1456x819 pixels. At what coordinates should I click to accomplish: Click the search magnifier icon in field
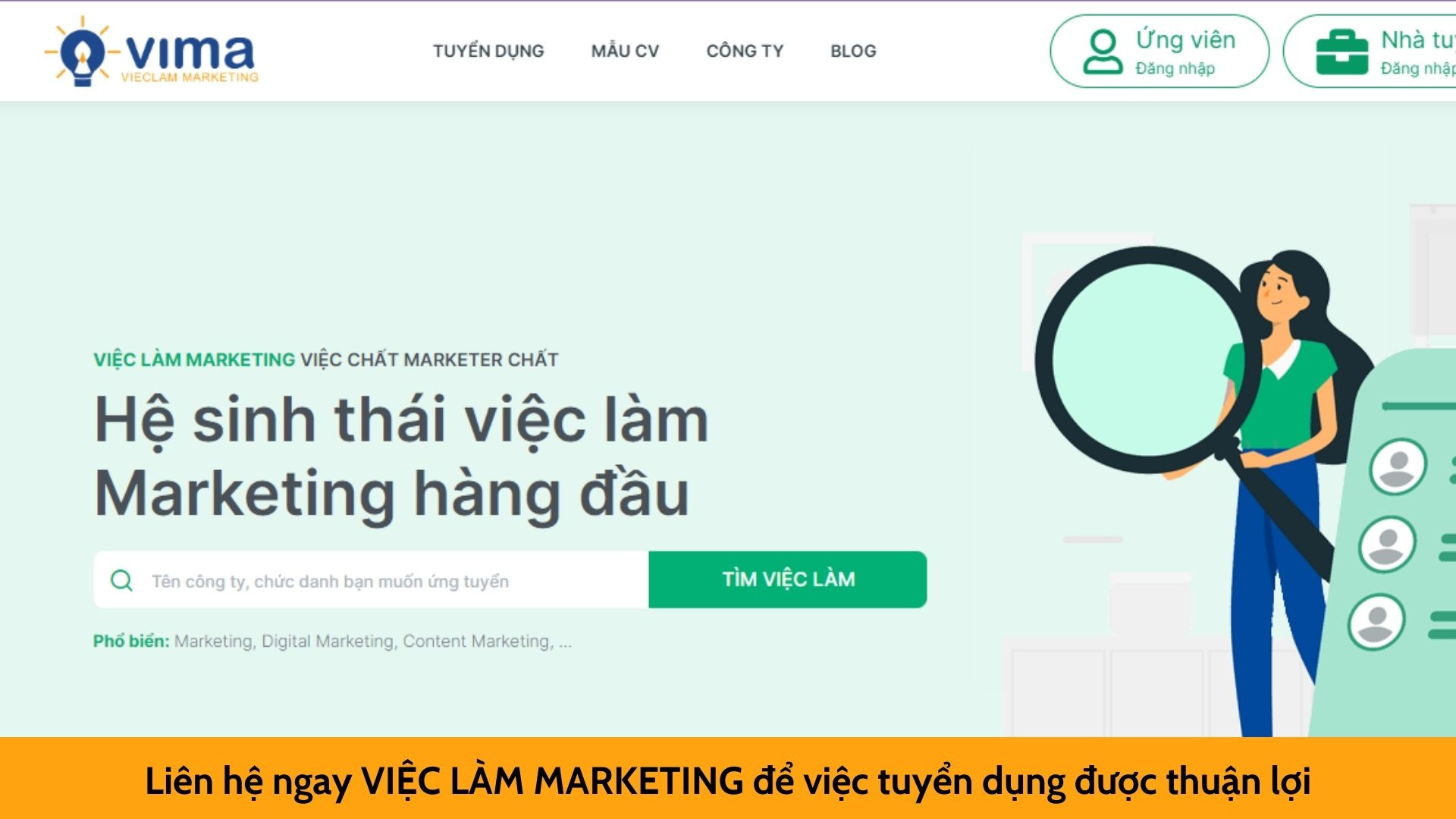[121, 581]
